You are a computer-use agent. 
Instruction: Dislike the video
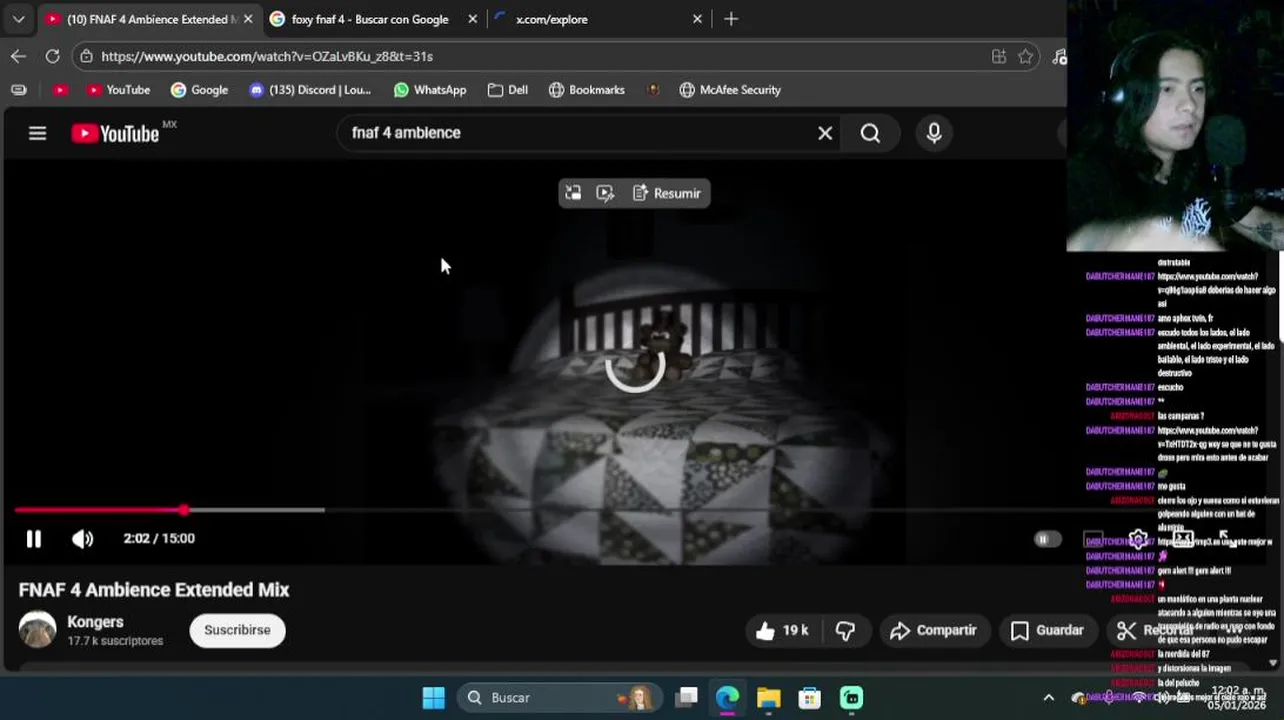pyautogui.click(x=845, y=630)
